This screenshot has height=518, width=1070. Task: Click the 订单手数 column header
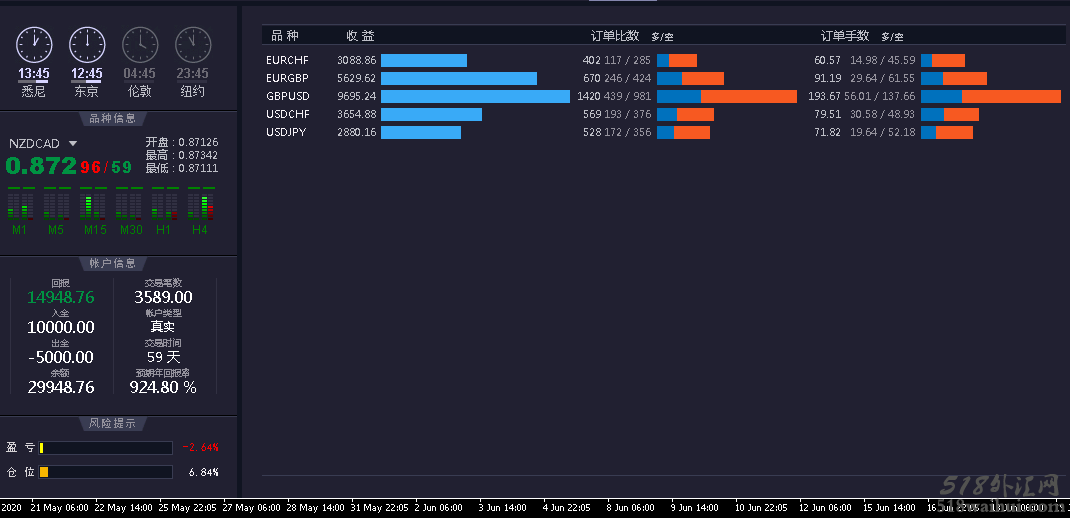(845, 36)
